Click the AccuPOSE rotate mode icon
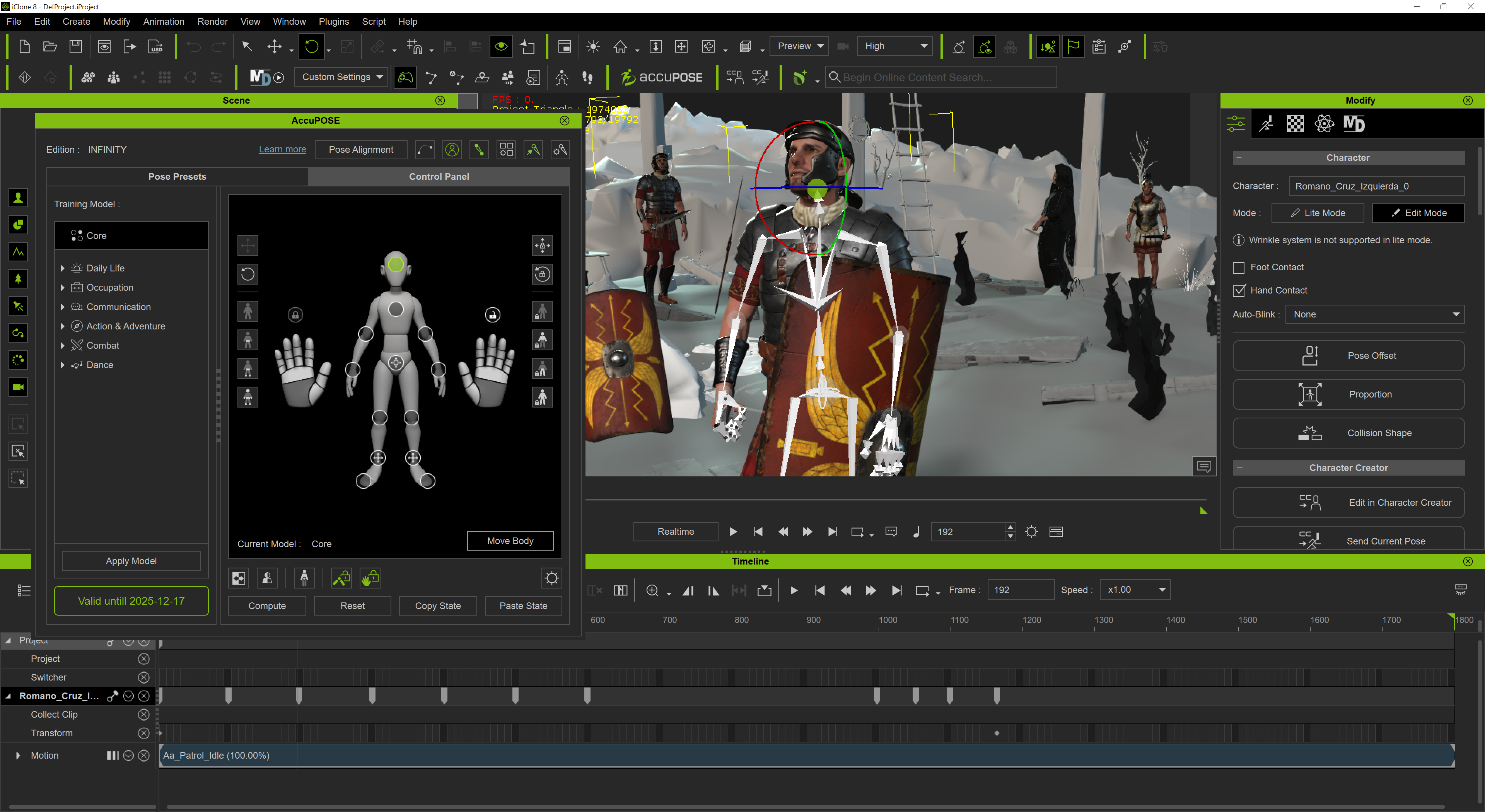Viewport: 1485px width, 812px height. (x=248, y=274)
